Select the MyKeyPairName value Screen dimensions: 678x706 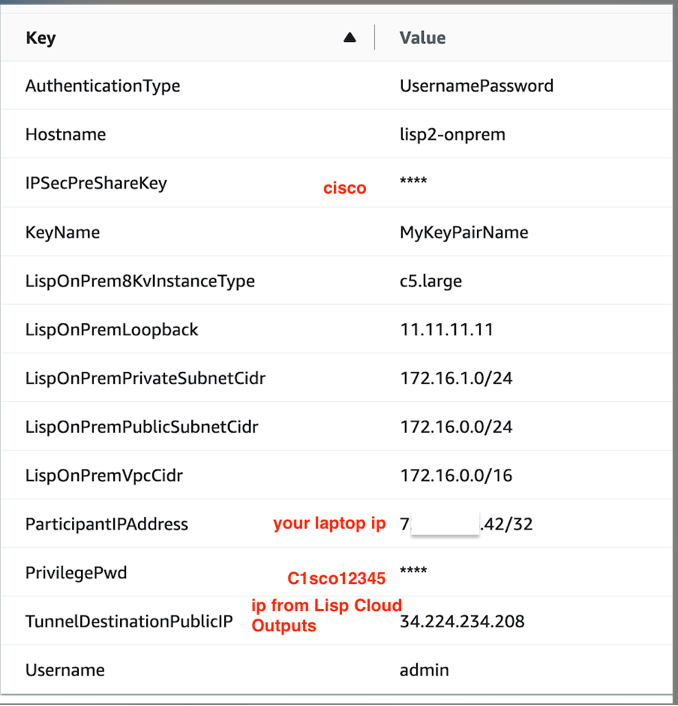[464, 232]
